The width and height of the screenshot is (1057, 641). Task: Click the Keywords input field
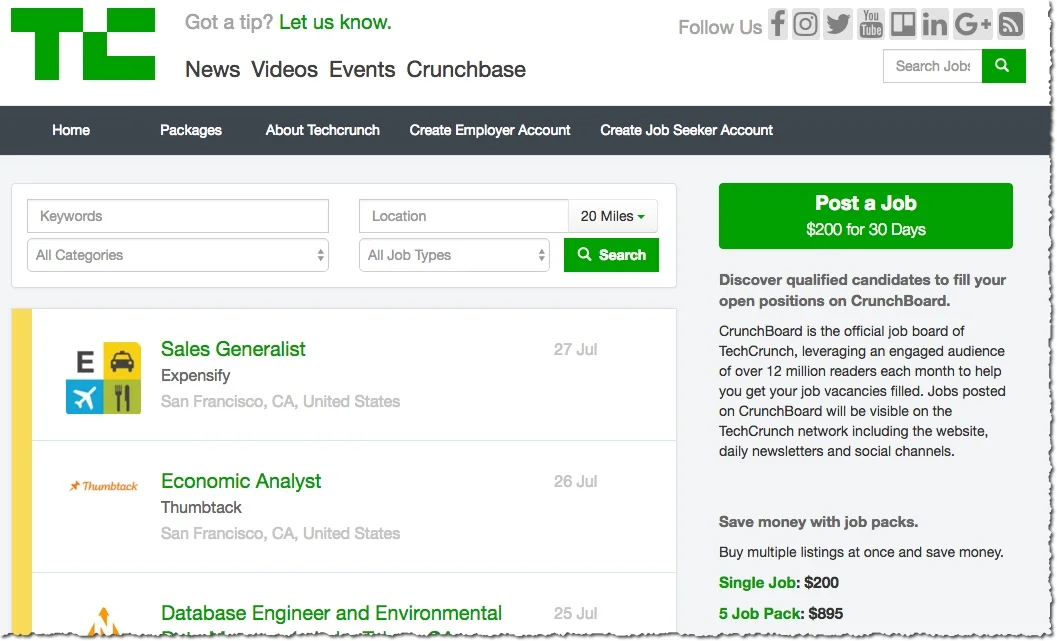pos(178,216)
